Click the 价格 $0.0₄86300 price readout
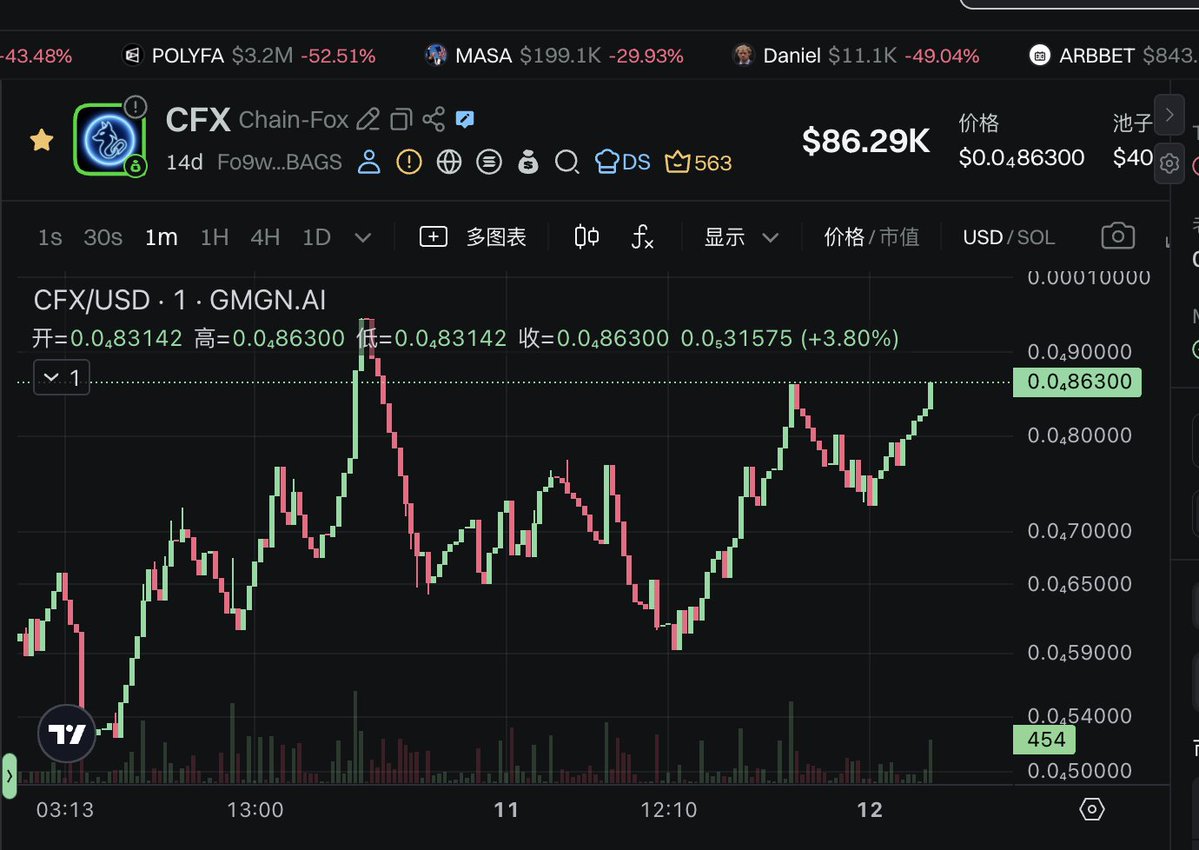This screenshot has height=850, width=1199. (1022, 141)
